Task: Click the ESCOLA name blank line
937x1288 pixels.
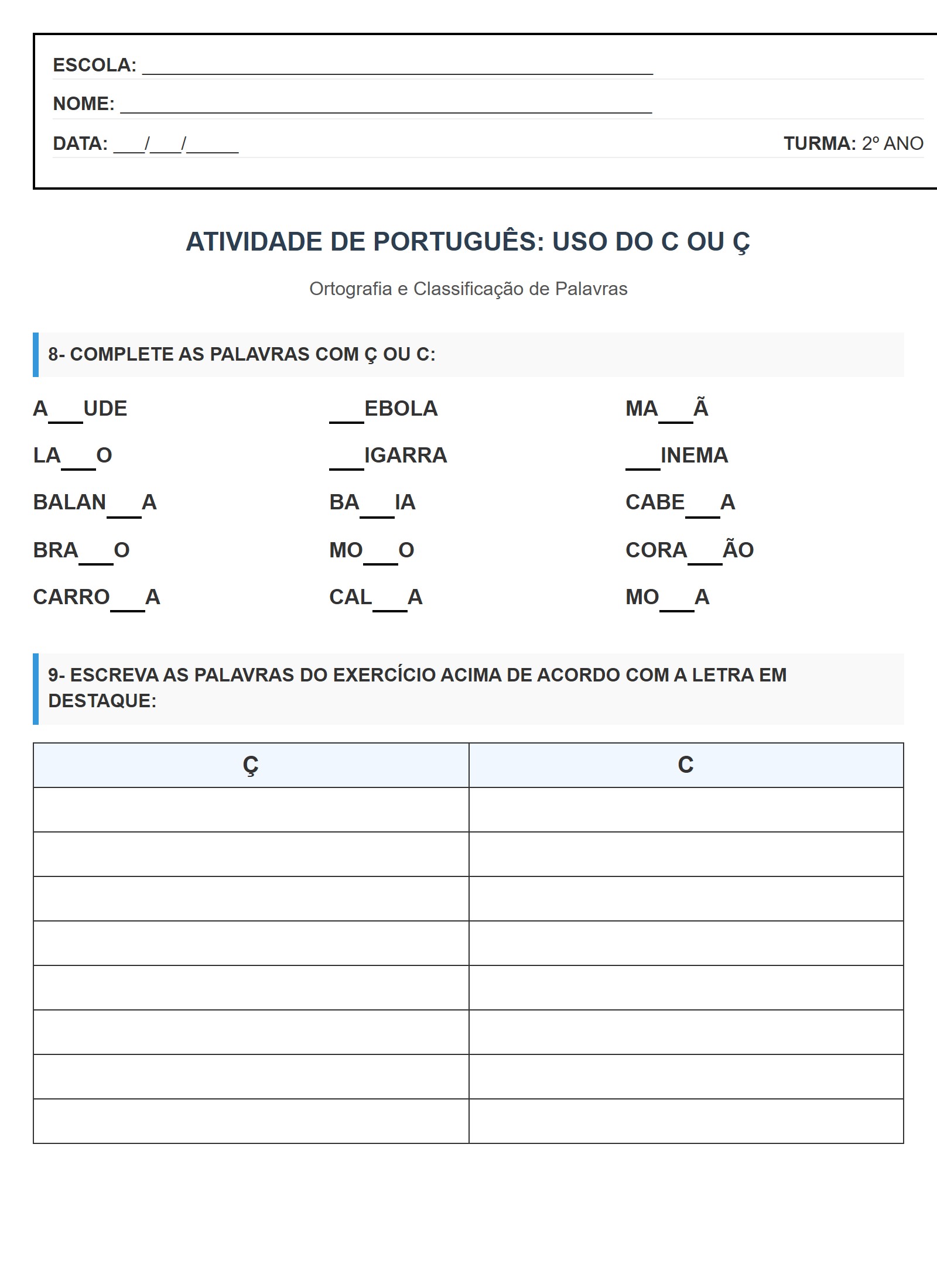Action: (397, 66)
